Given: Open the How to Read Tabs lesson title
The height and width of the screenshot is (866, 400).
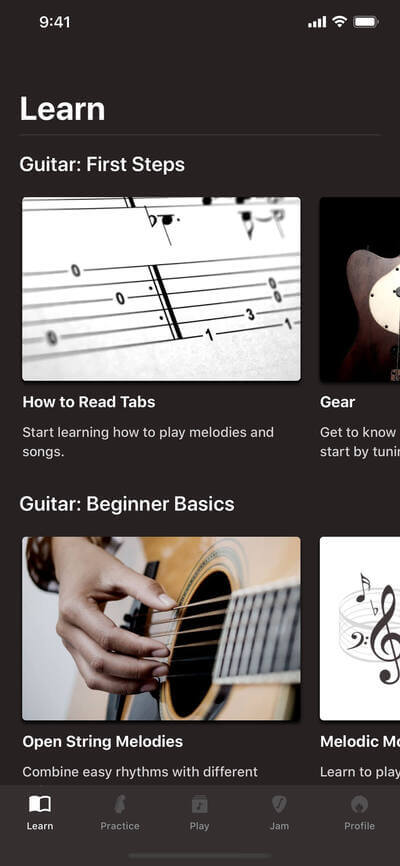Looking at the screenshot, I should [89, 402].
